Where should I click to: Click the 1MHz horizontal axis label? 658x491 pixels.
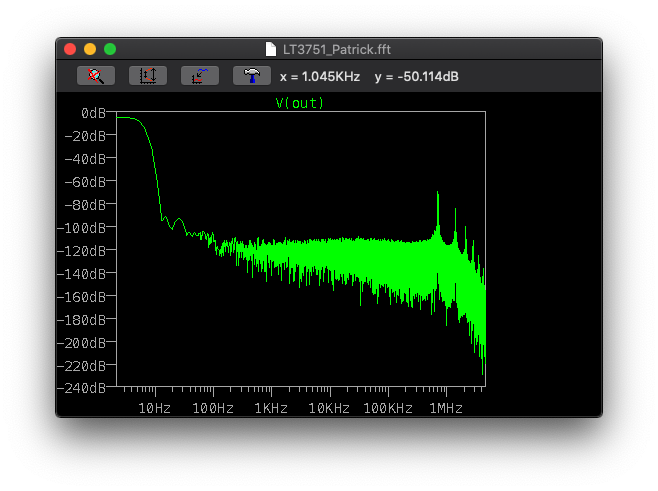tap(446, 408)
